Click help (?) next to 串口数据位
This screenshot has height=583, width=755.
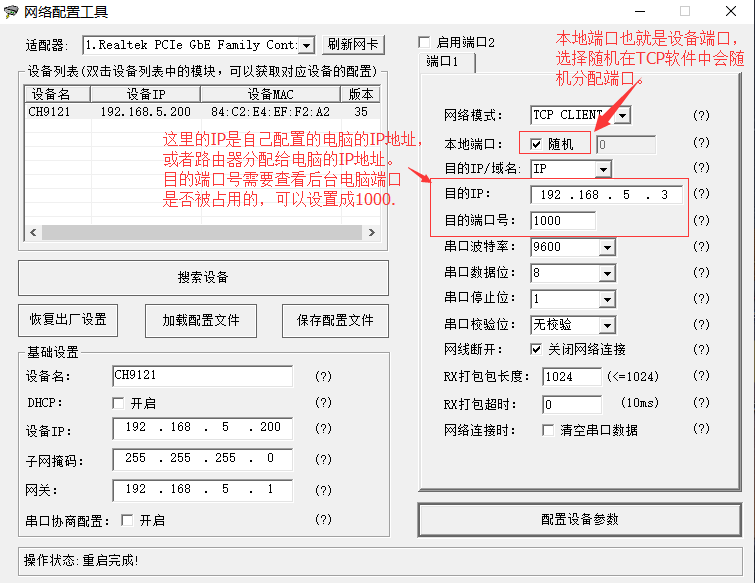point(701,272)
